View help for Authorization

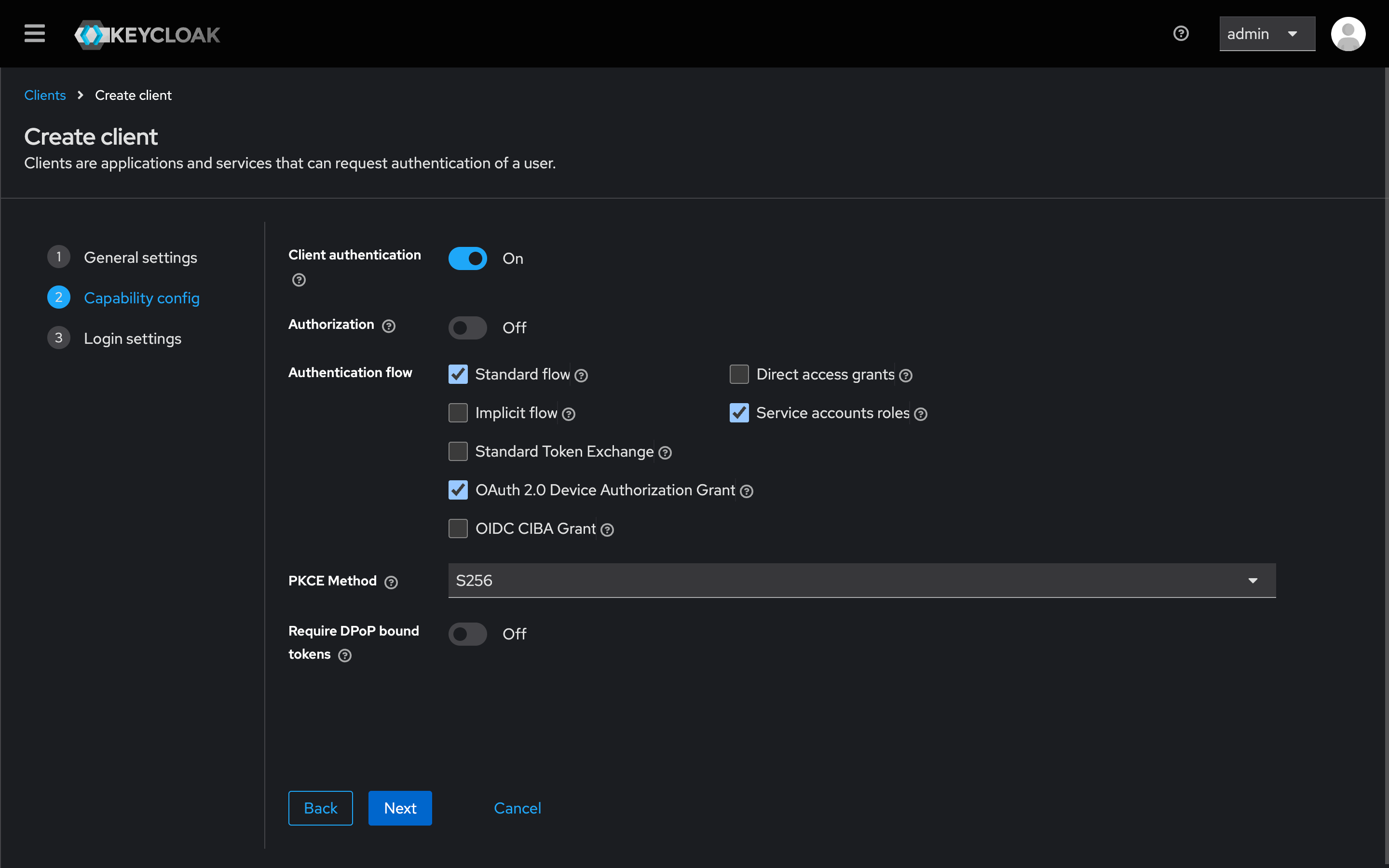tap(389, 325)
